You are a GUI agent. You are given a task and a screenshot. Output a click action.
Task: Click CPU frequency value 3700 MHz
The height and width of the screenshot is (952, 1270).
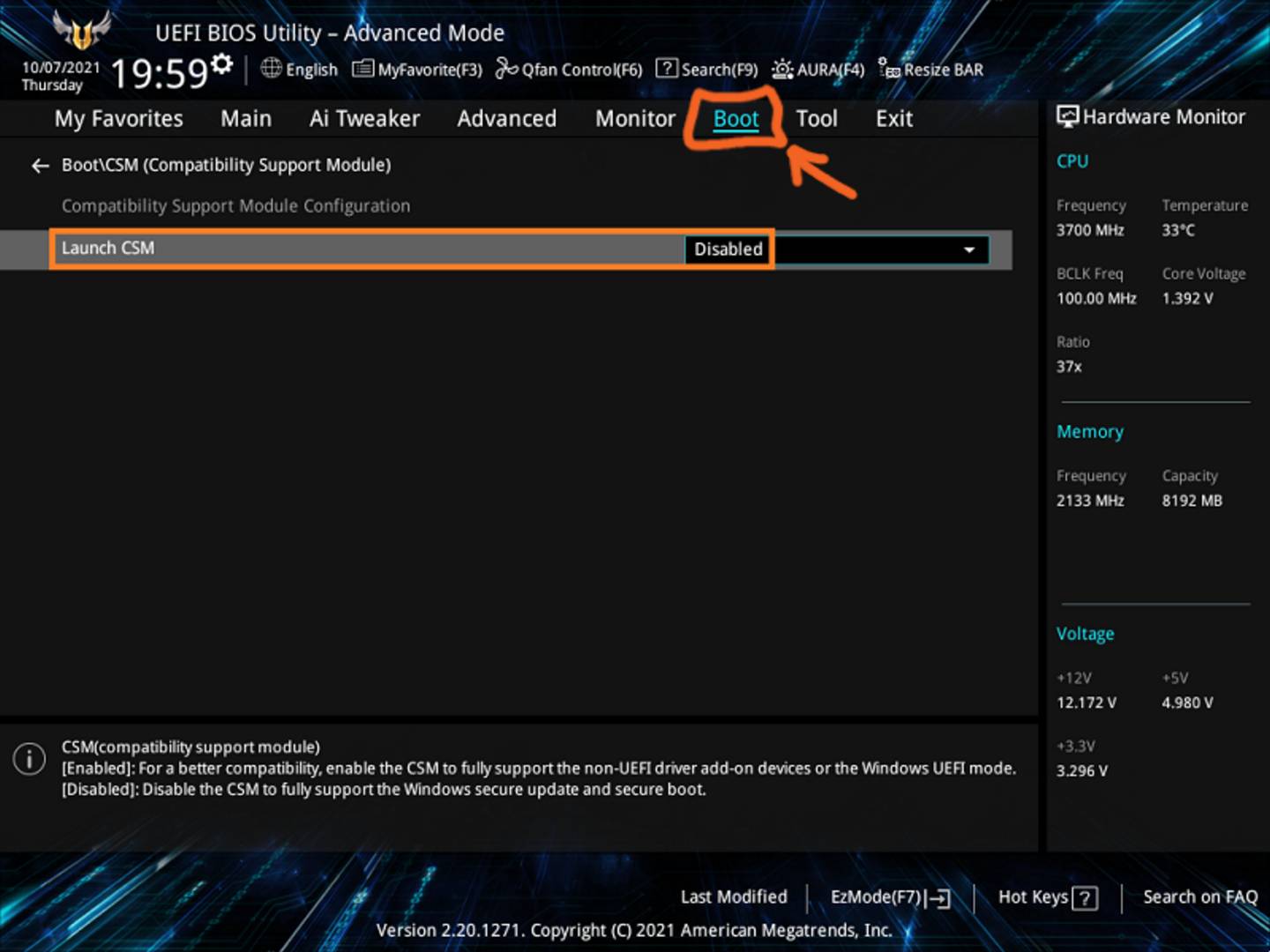(x=1090, y=230)
